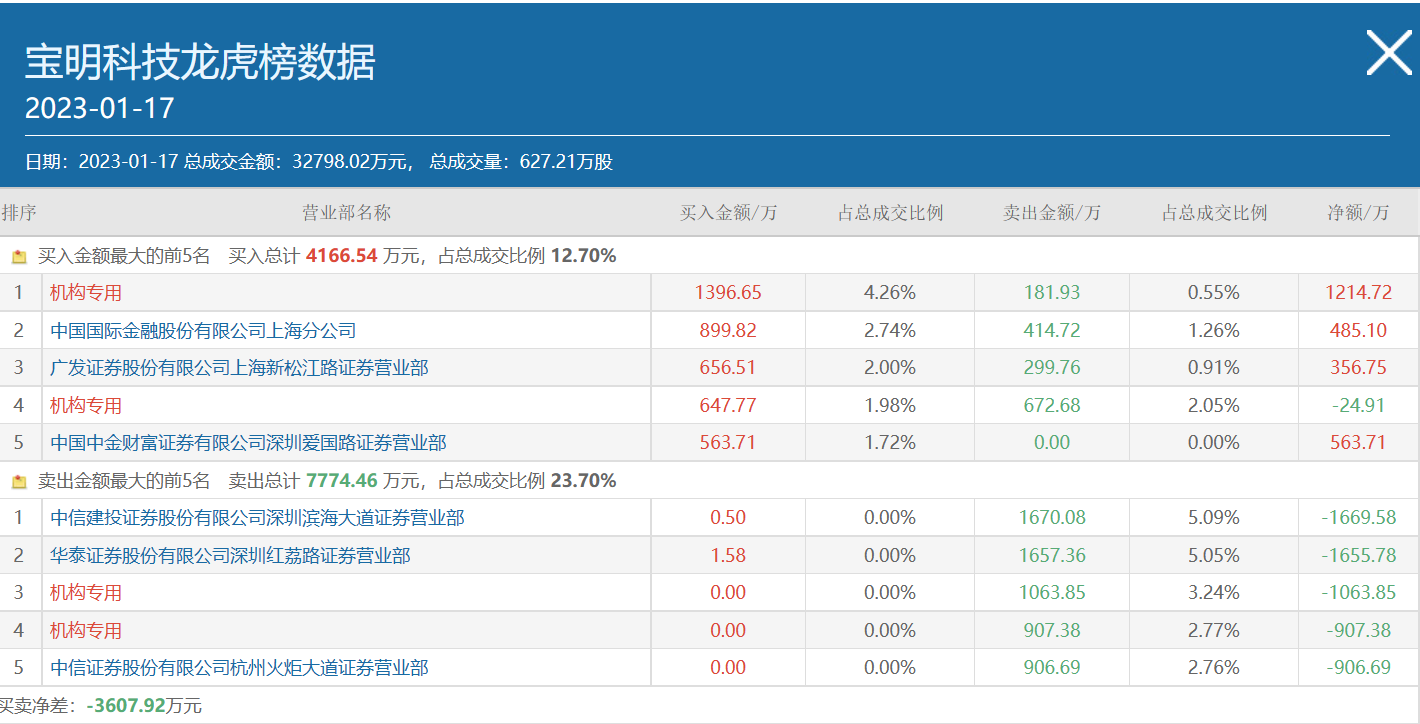Close the 龙虎榜 data popup

tap(1388, 52)
